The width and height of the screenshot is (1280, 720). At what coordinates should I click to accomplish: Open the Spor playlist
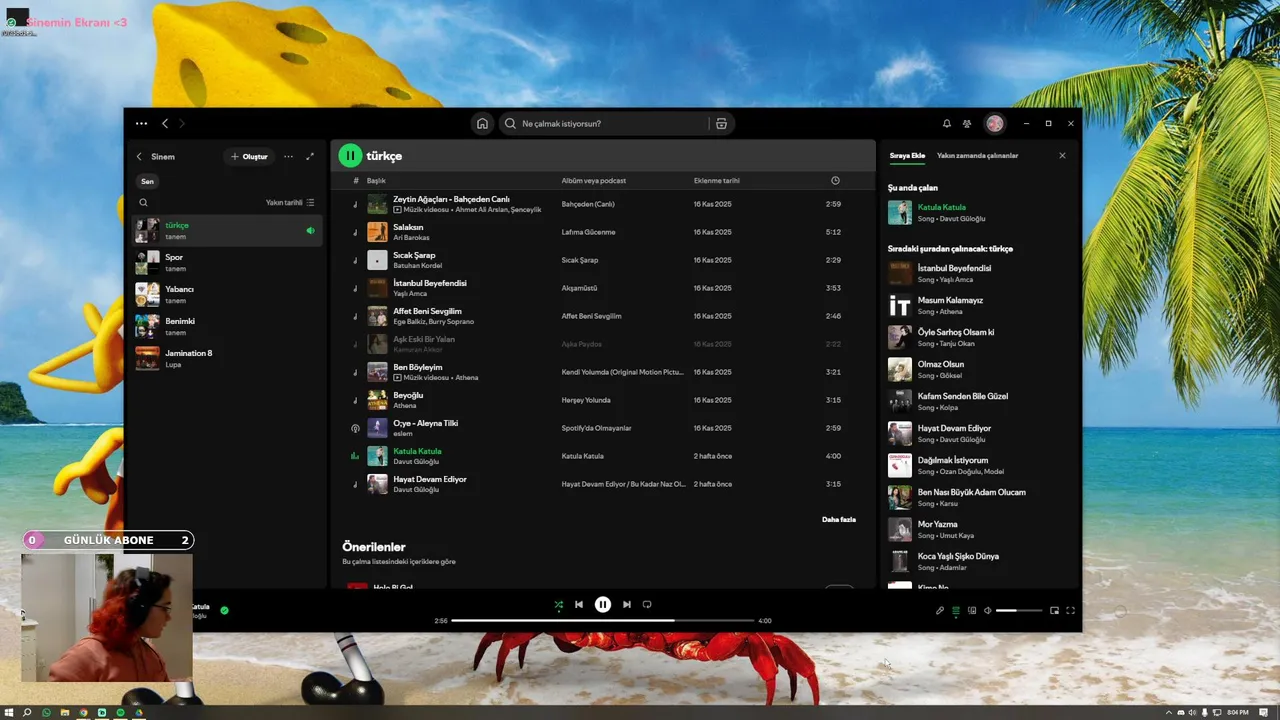[227, 262]
